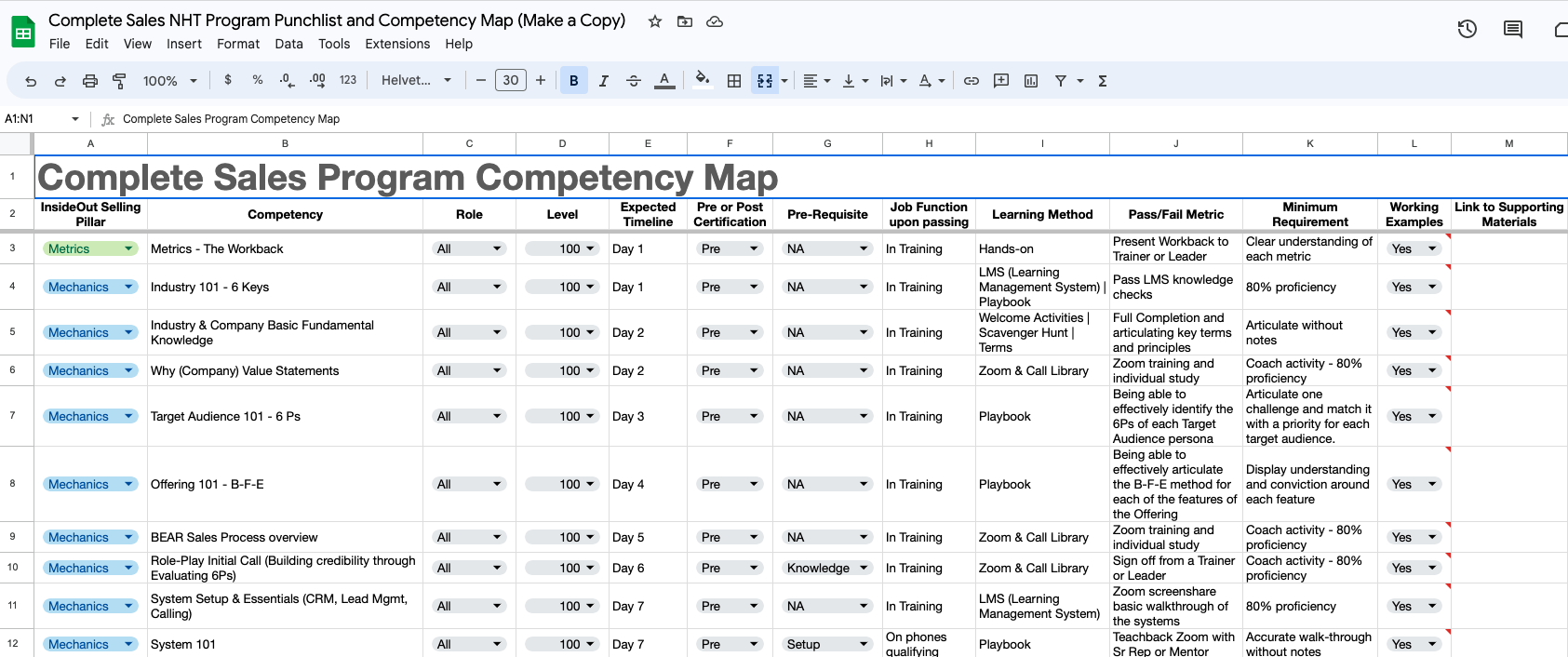Image resolution: width=1568 pixels, height=657 pixels.
Task: Open the zoom level dropdown
Action: 169,81
